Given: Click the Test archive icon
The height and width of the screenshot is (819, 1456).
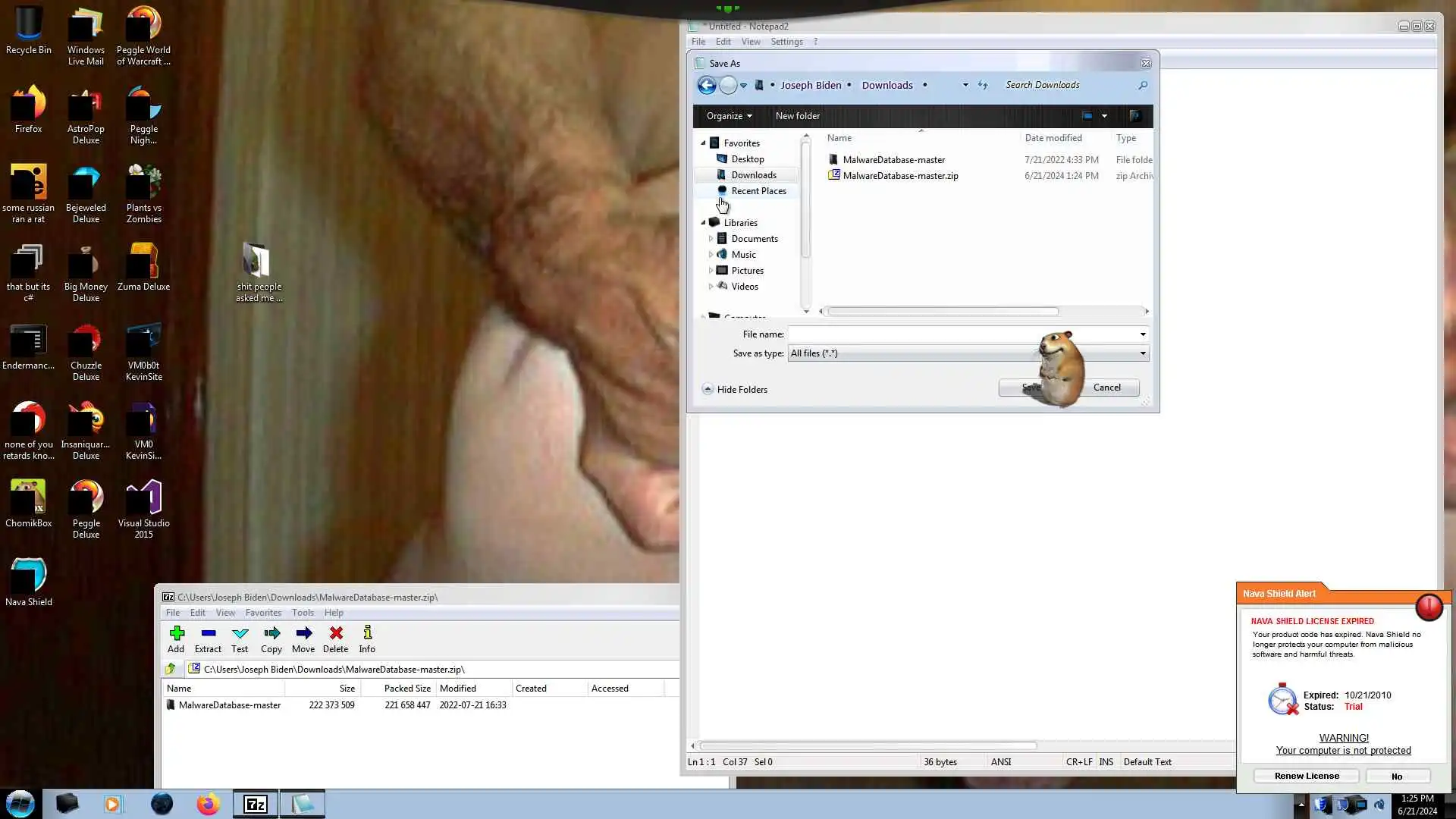Looking at the screenshot, I should coord(240,639).
